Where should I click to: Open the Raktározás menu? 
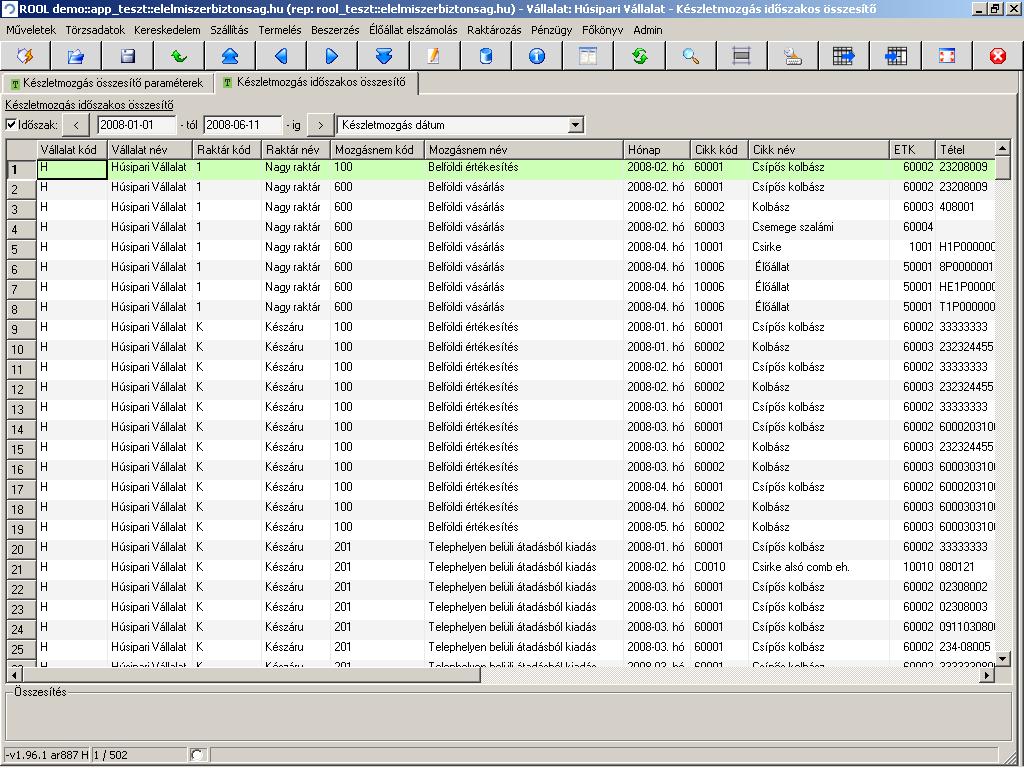click(494, 30)
